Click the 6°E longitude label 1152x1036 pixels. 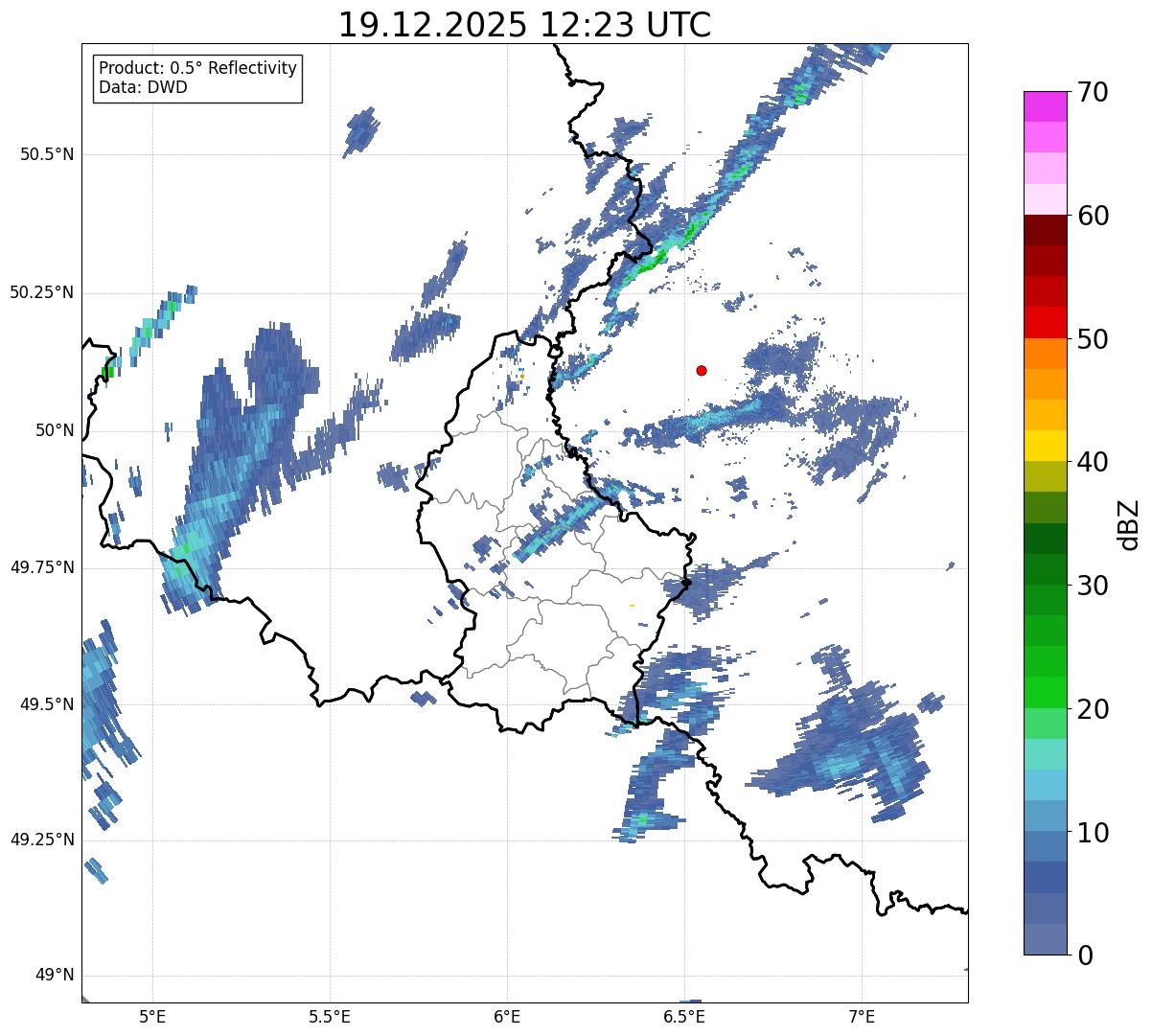point(508,1016)
